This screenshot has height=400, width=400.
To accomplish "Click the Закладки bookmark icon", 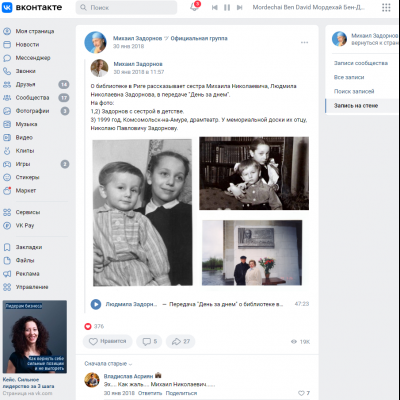I will coord(7,247).
